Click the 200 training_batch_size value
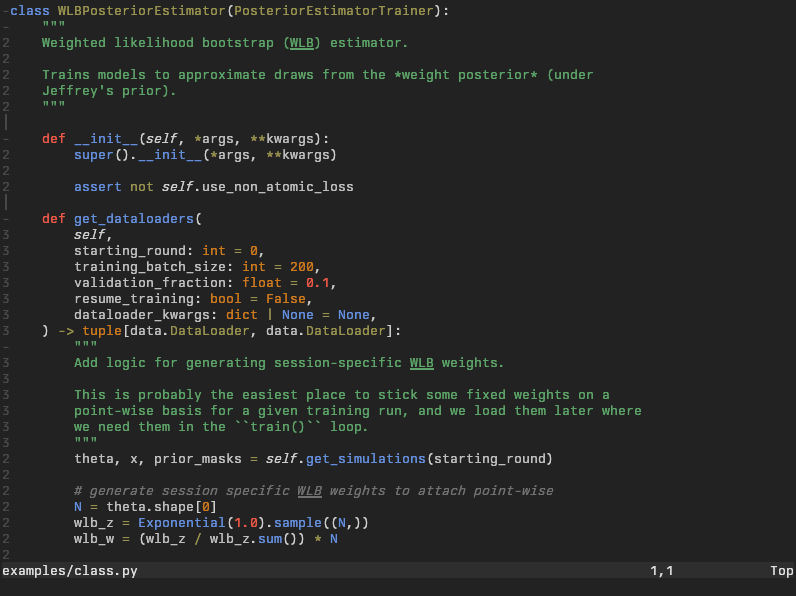 (x=301, y=267)
